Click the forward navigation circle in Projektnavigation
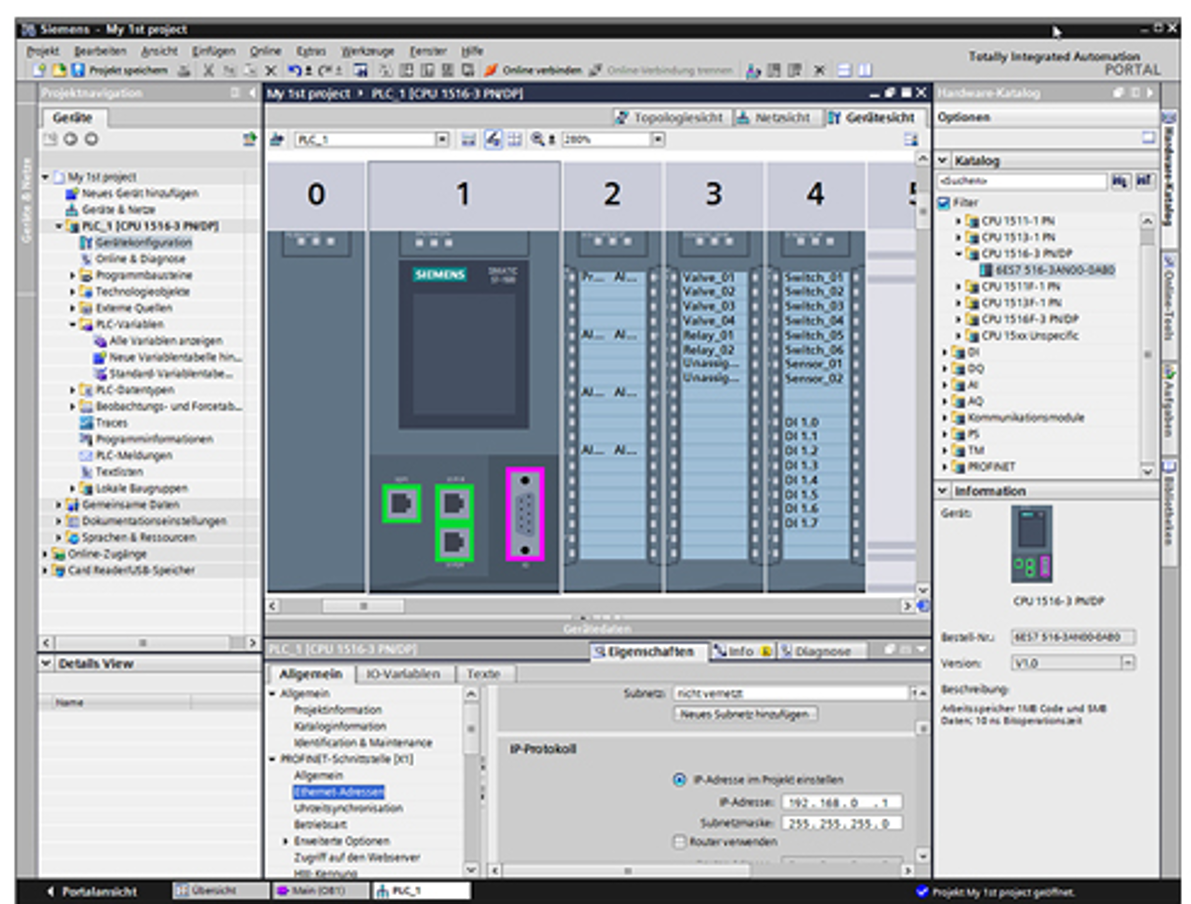The width and height of the screenshot is (1191, 904). (91, 139)
